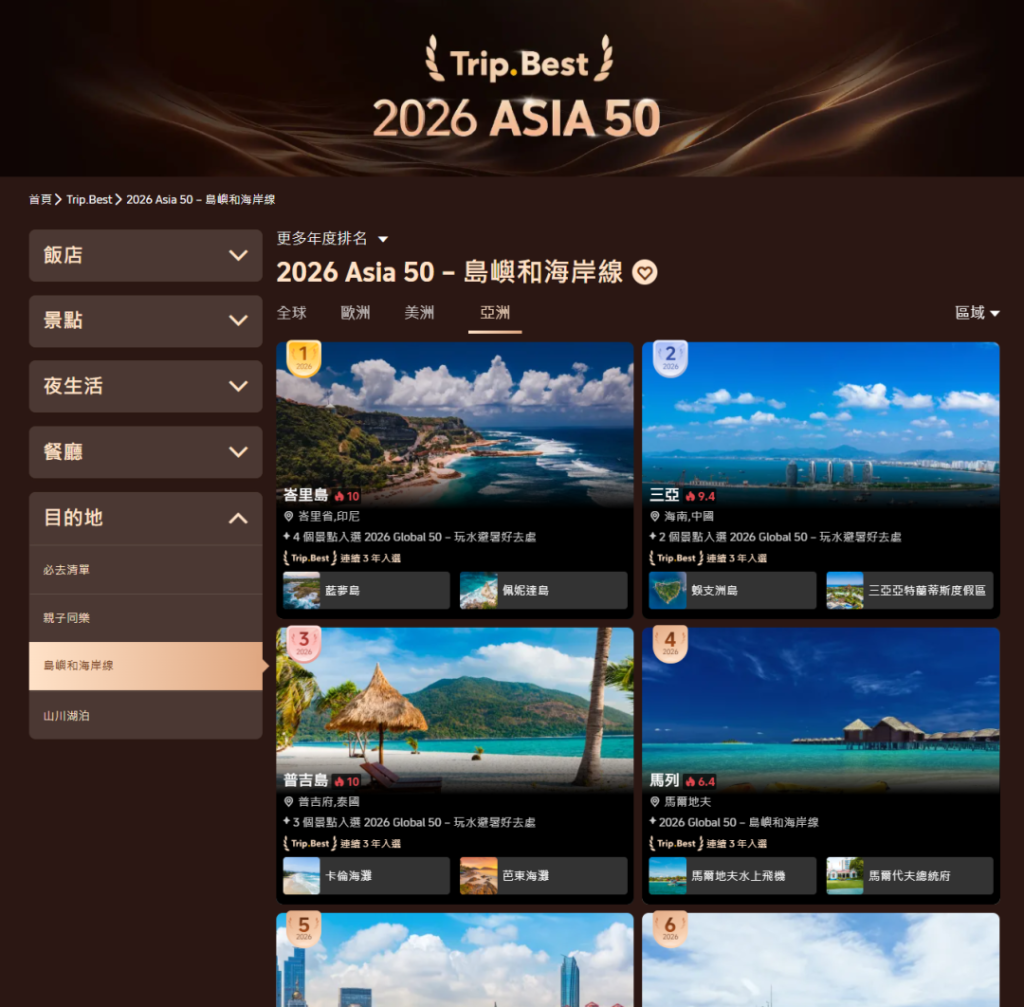Expand the 景點 sidebar section

(x=146, y=321)
